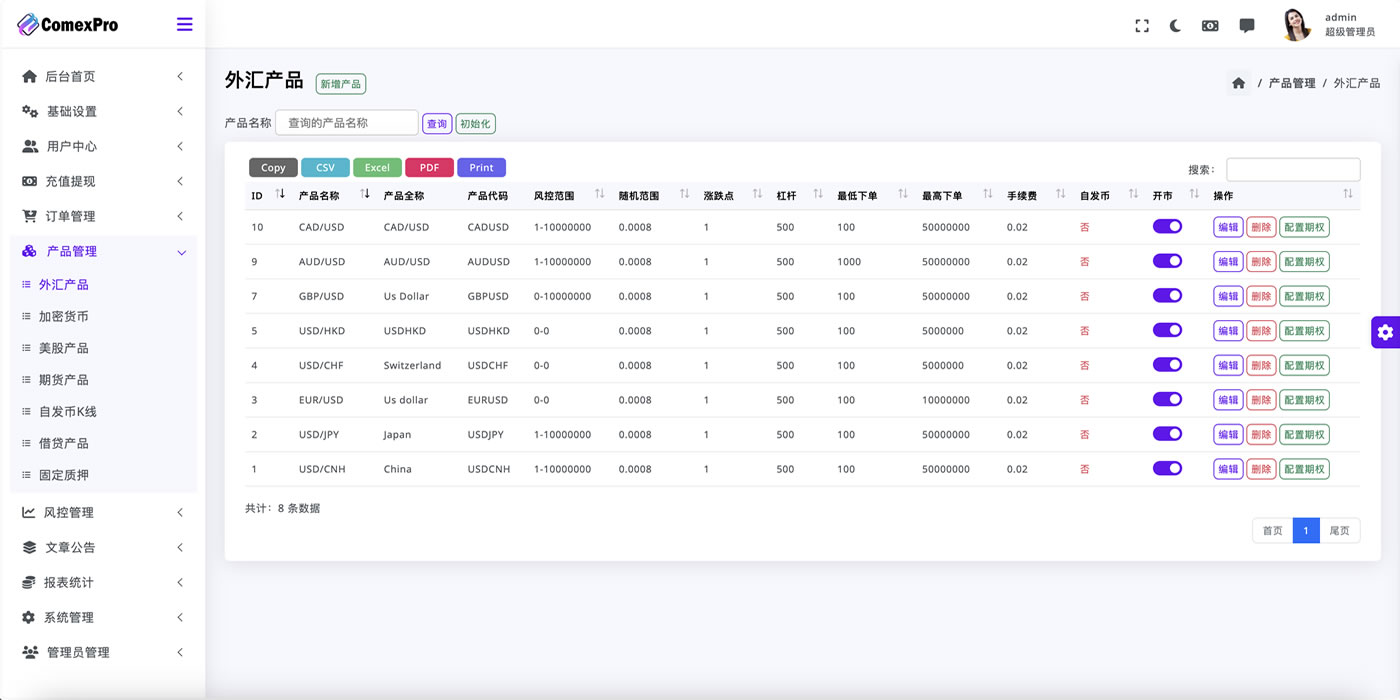This screenshot has height=700, width=1400.
Task: Export table with Excel button
Action: pos(377,167)
